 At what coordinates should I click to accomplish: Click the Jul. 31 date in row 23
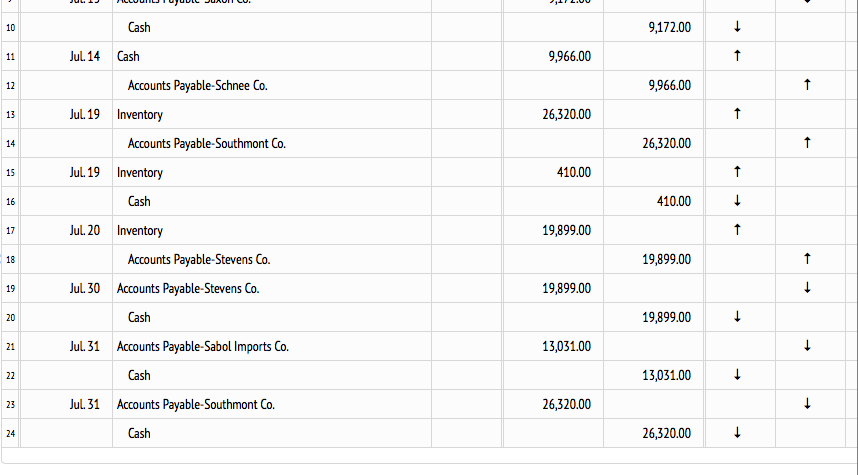tap(85, 404)
